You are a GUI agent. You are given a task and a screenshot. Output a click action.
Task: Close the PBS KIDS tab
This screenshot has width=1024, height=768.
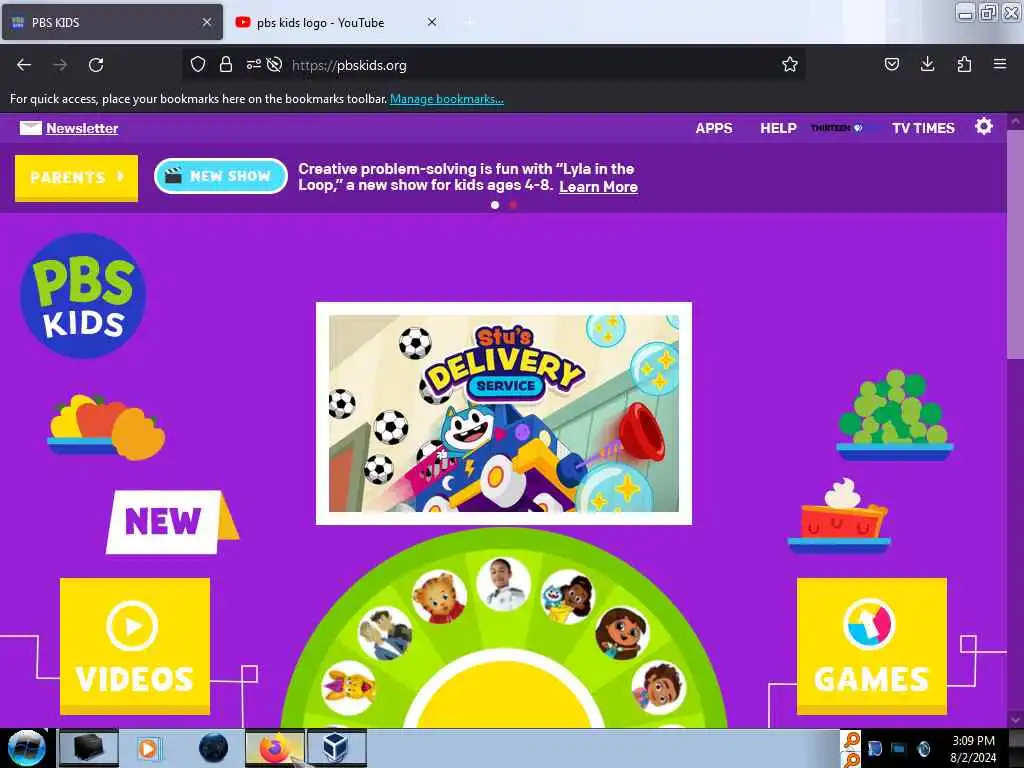pos(207,22)
